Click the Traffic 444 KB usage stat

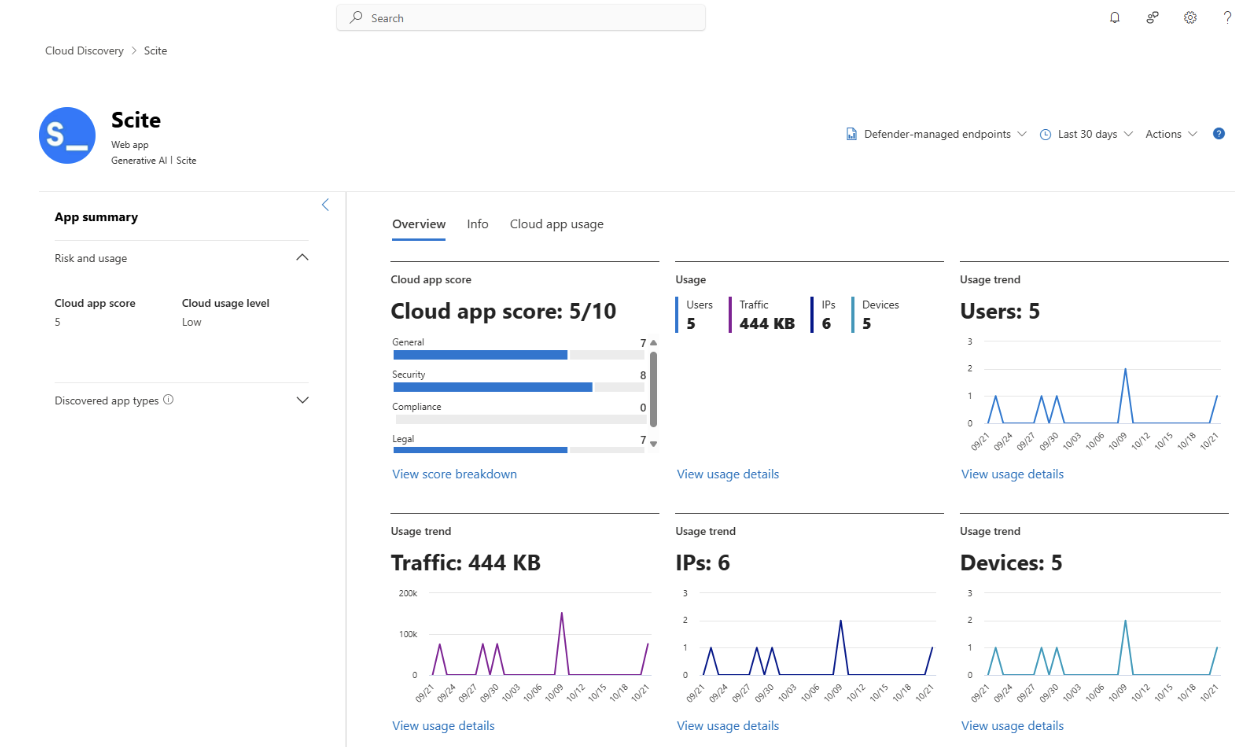[x=761, y=314]
